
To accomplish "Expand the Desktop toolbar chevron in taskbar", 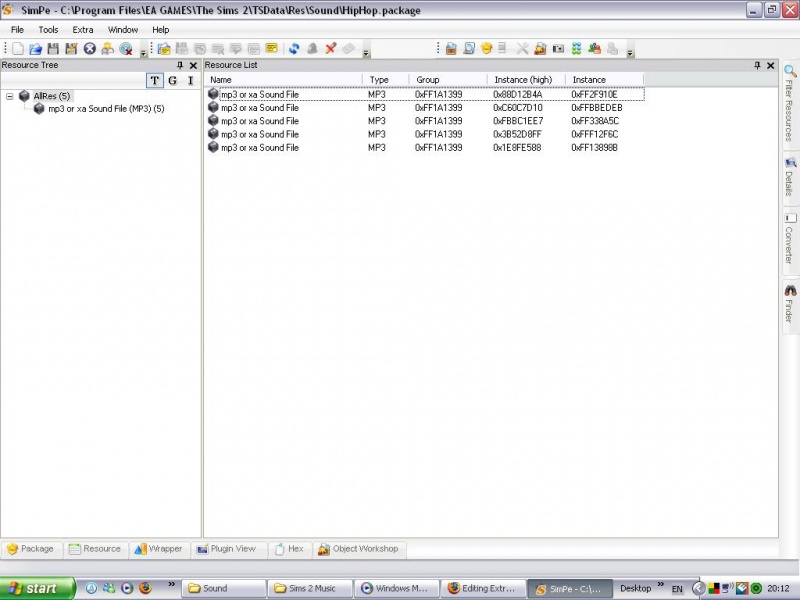I will click(x=661, y=584).
